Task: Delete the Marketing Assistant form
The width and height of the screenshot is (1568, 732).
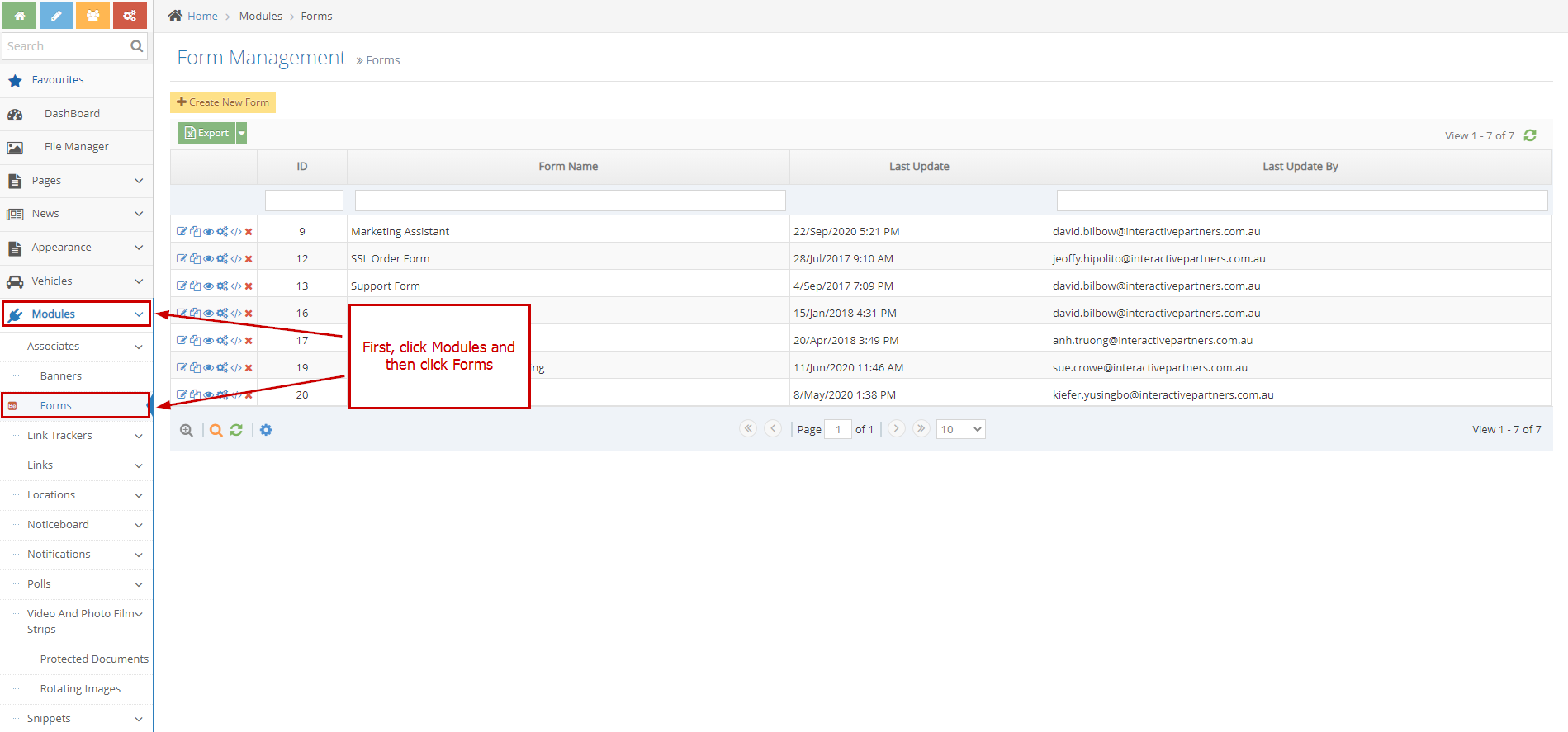Action: 249,232
